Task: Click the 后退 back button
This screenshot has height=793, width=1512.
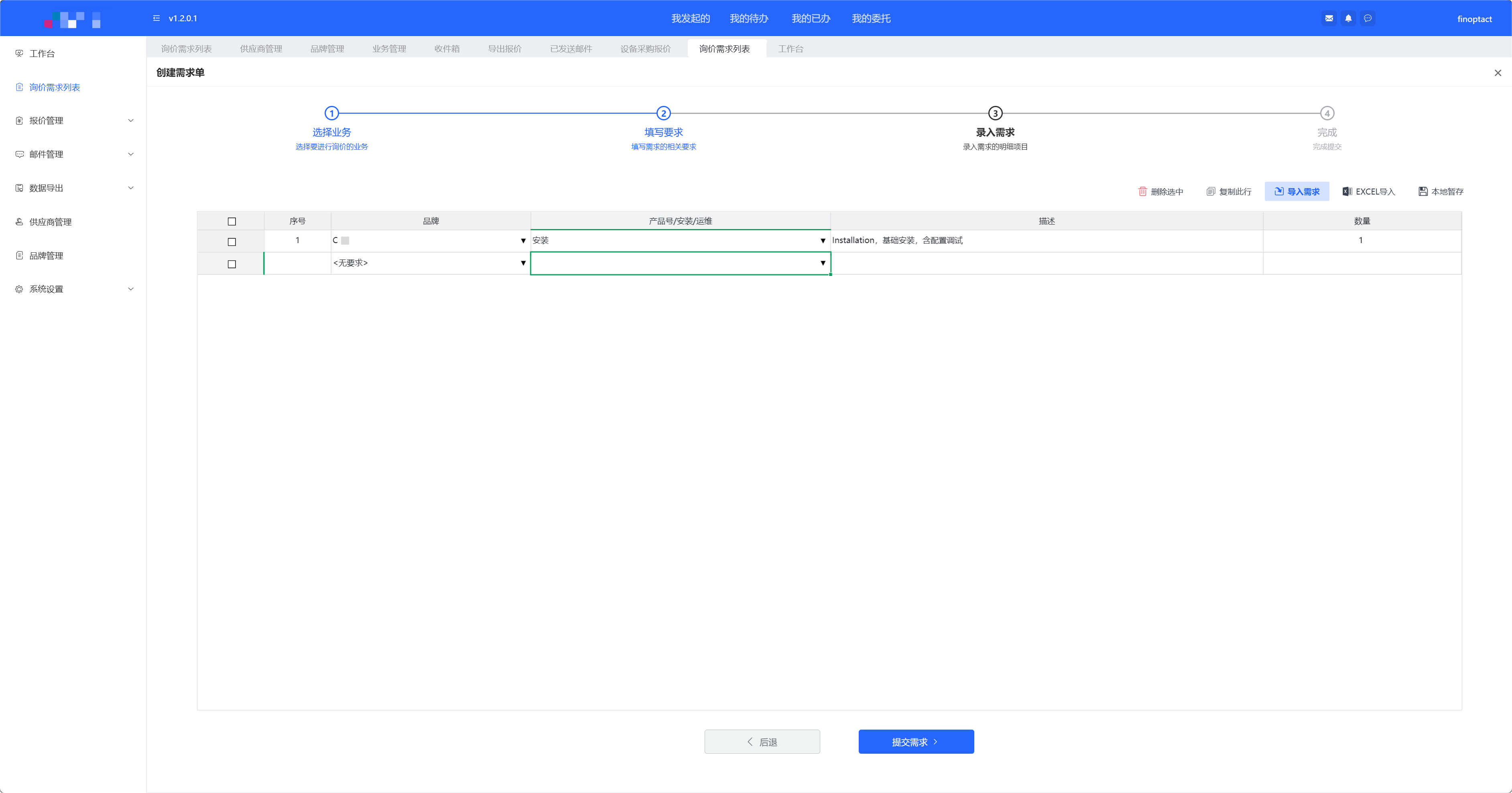Action: pyautogui.click(x=762, y=741)
